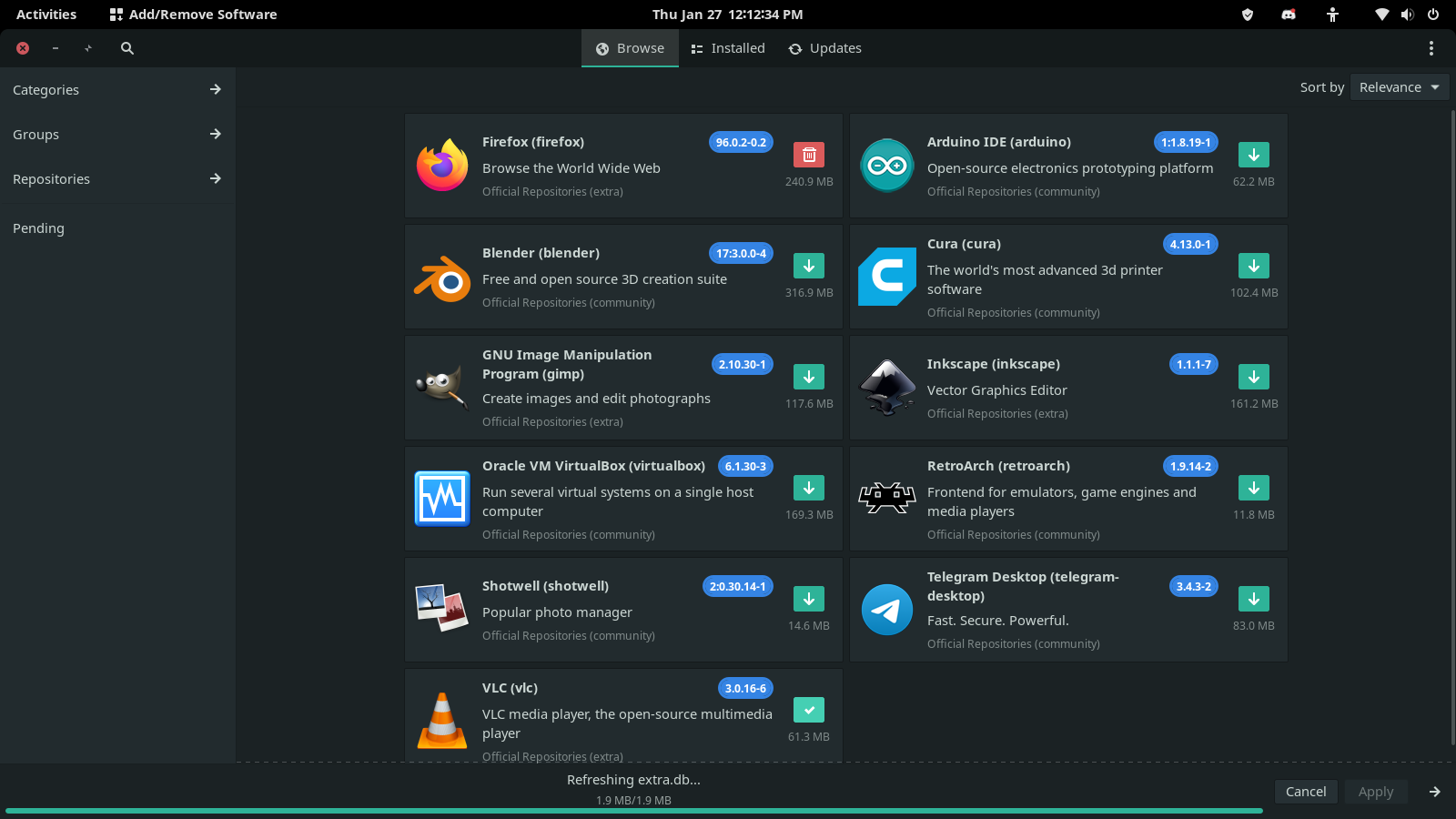This screenshot has width=1456, height=819.
Task: Click the Inkscape version badge 1.1.1-7
Action: point(1193,364)
